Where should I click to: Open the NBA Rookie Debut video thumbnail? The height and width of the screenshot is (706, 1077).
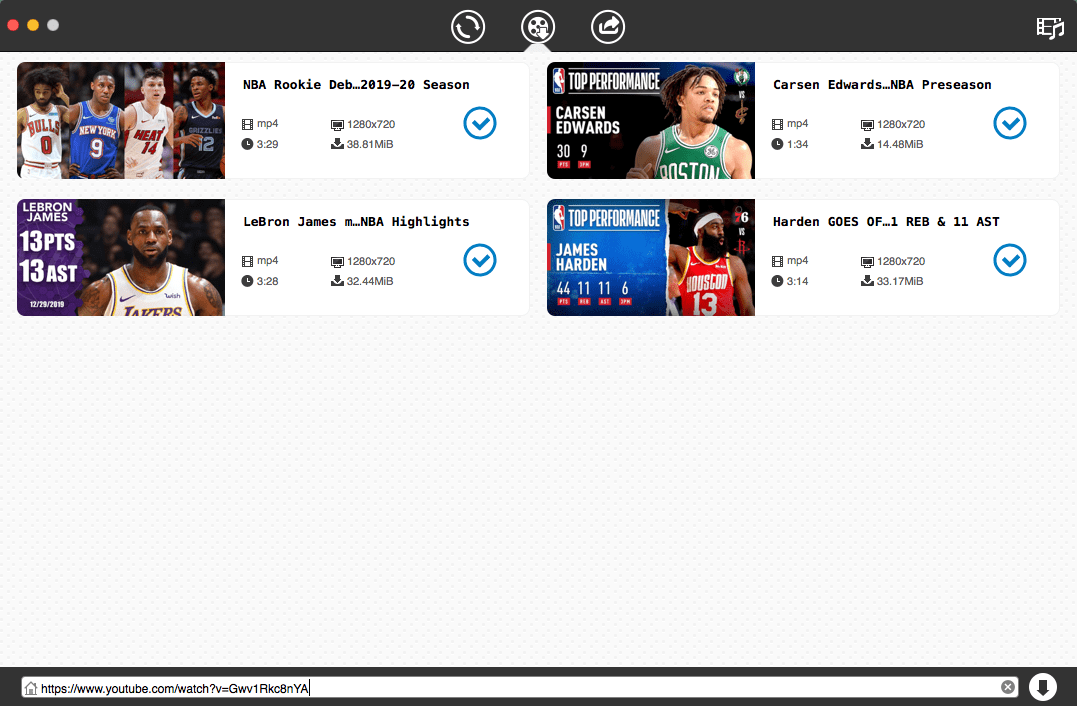pos(121,121)
